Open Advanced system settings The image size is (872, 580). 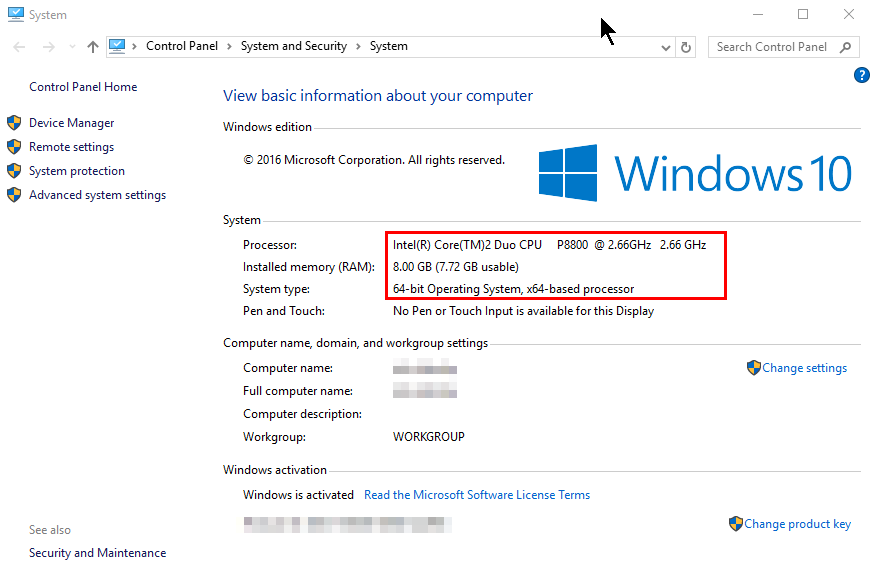click(97, 195)
